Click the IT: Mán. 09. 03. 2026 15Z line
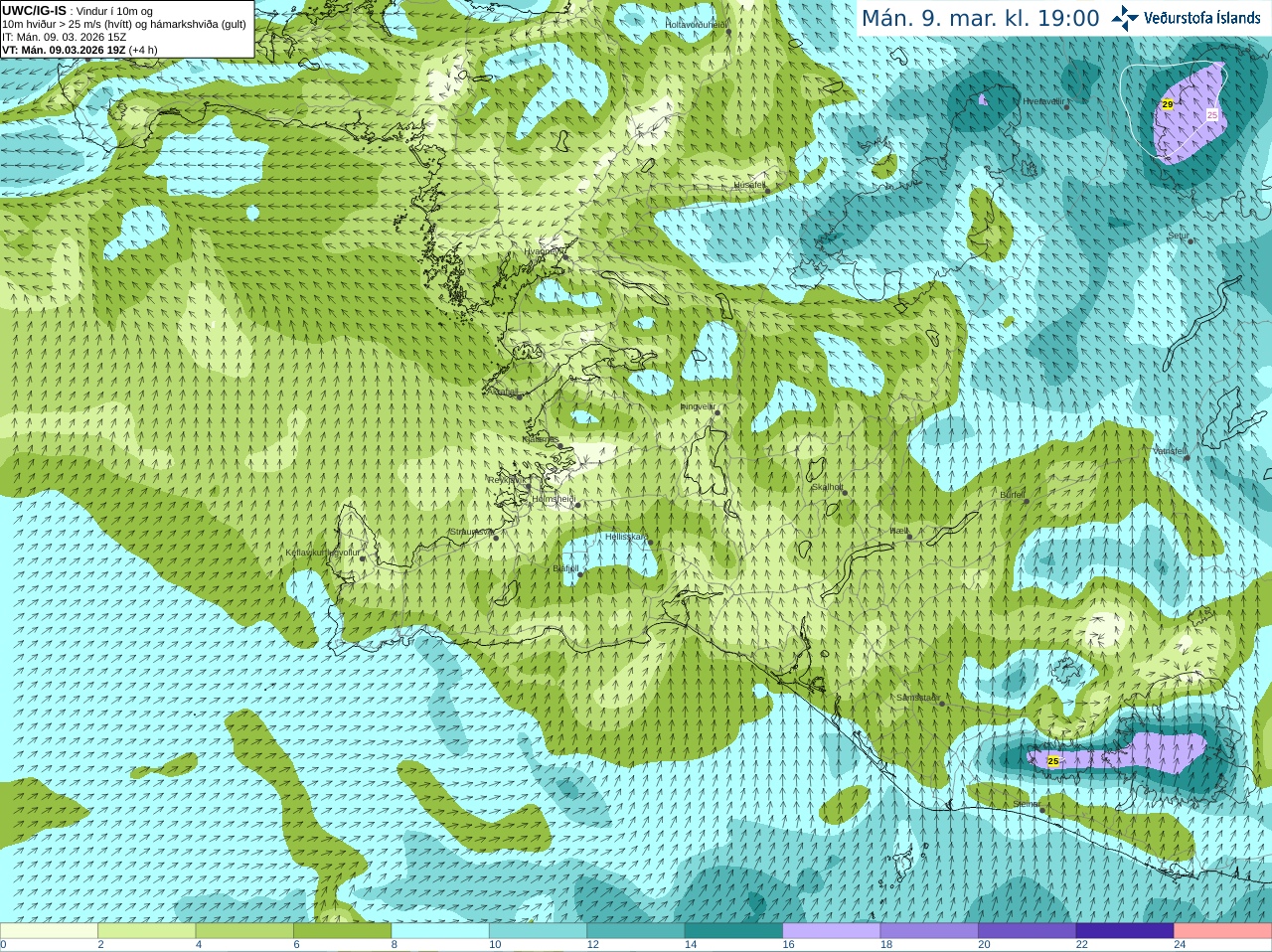Screen dimensions: 1272x952 click(64, 37)
